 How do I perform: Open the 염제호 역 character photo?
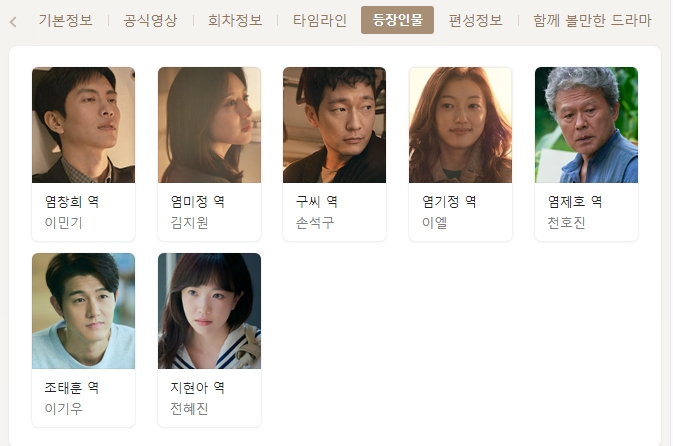586,125
